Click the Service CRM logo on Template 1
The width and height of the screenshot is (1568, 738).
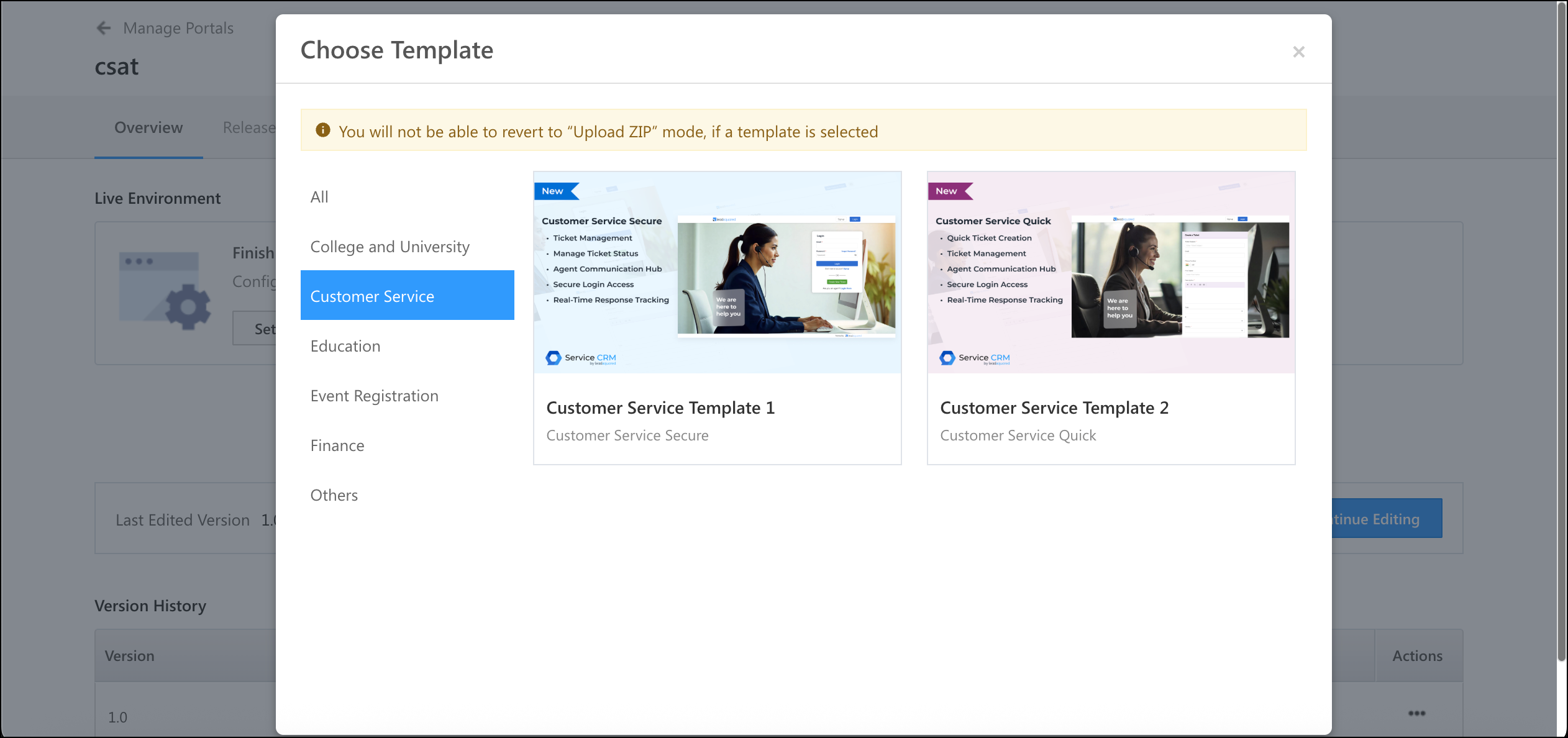pos(580,358)
